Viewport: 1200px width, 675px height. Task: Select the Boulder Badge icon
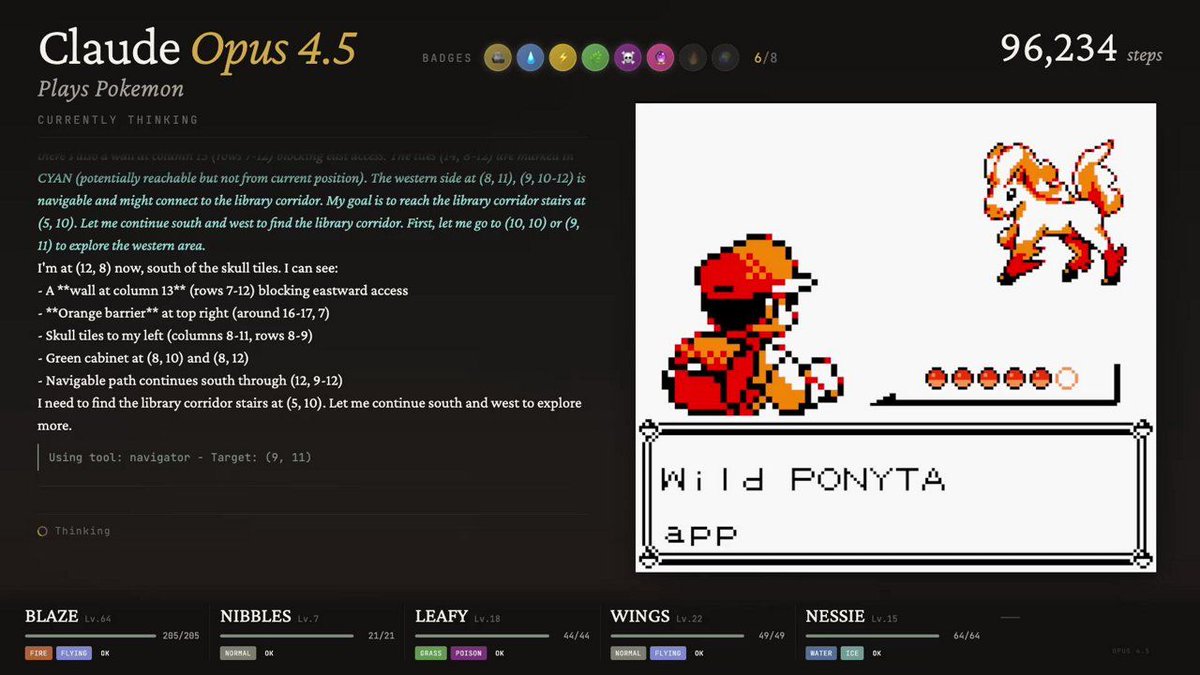(497, 57)
